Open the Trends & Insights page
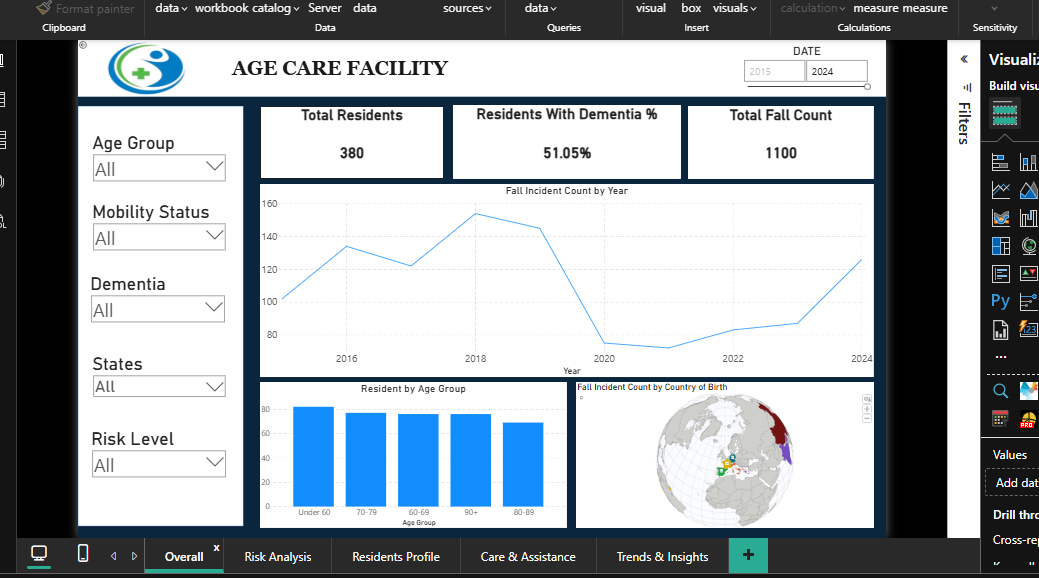The height and width of the screenshot is (578, 1039). [x=661, y=556]
